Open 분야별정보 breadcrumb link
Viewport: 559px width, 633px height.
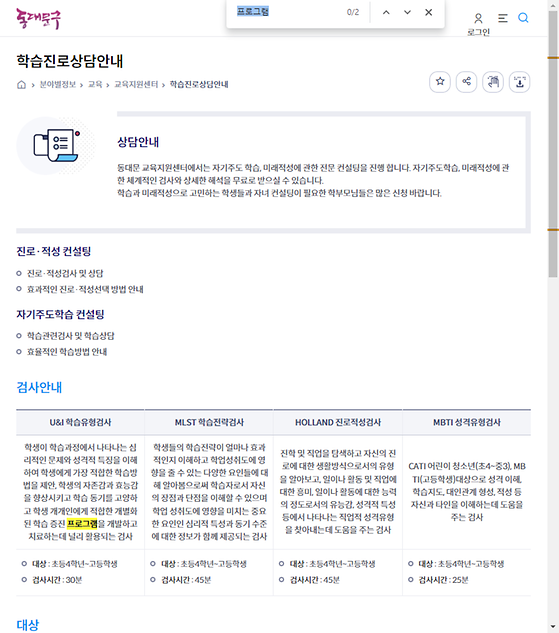pos(58,84)
